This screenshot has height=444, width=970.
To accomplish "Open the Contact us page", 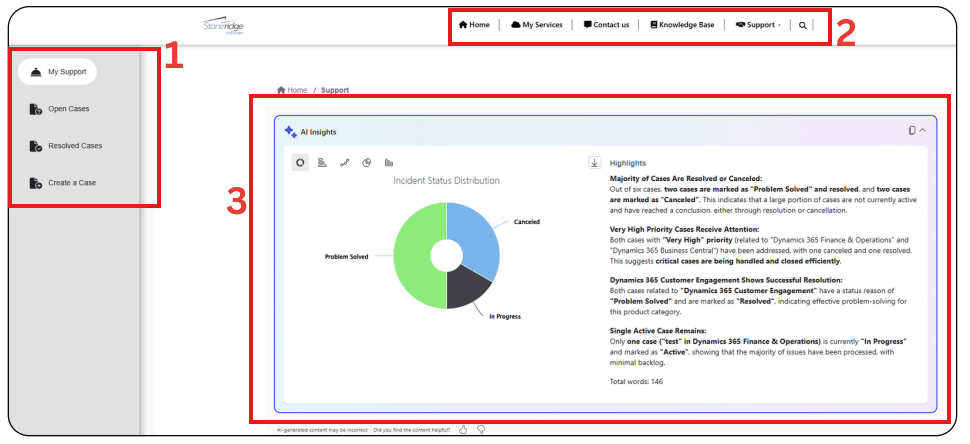I will click(x=606, y=25).
